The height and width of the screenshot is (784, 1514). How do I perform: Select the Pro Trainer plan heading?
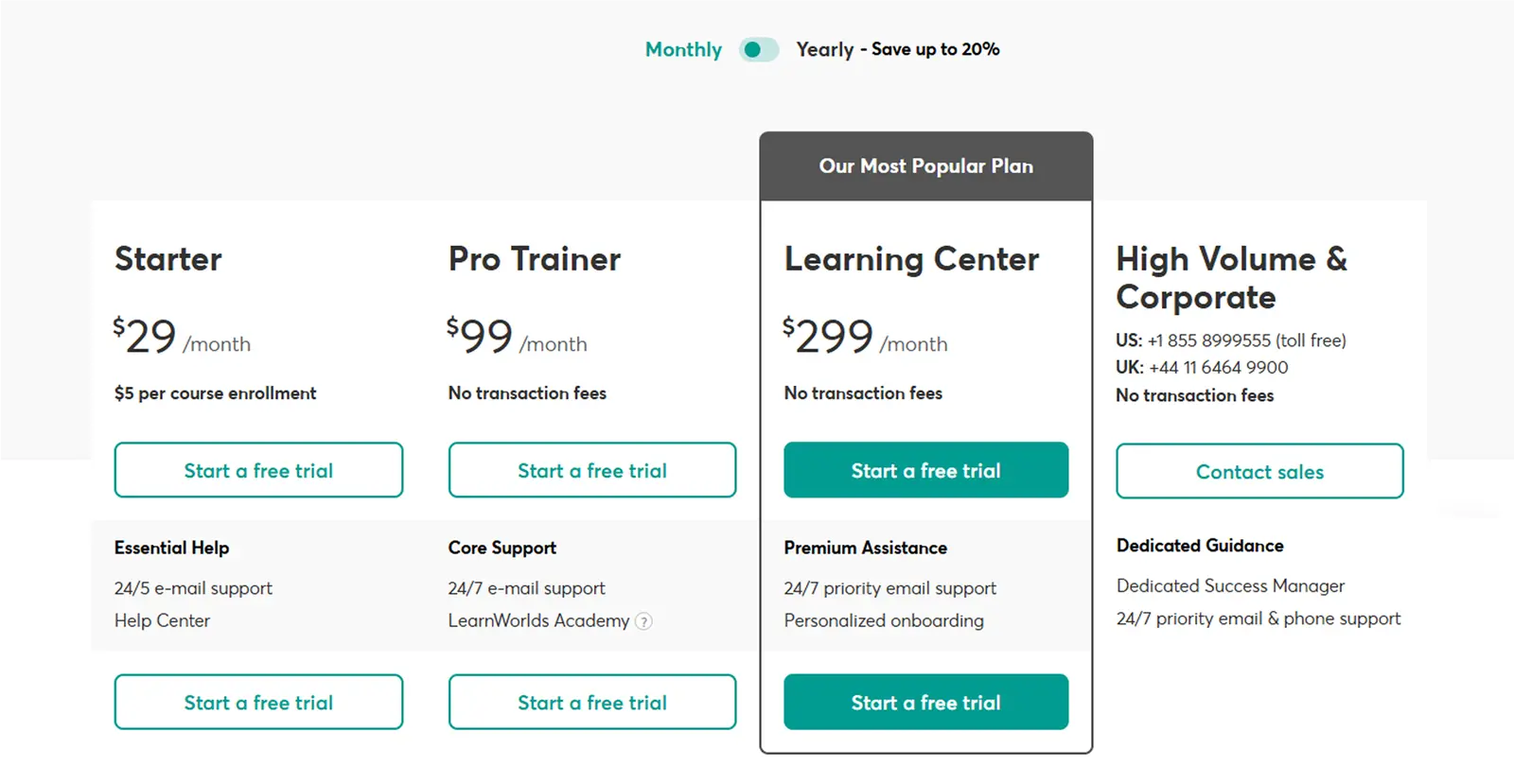click(534, 258)
